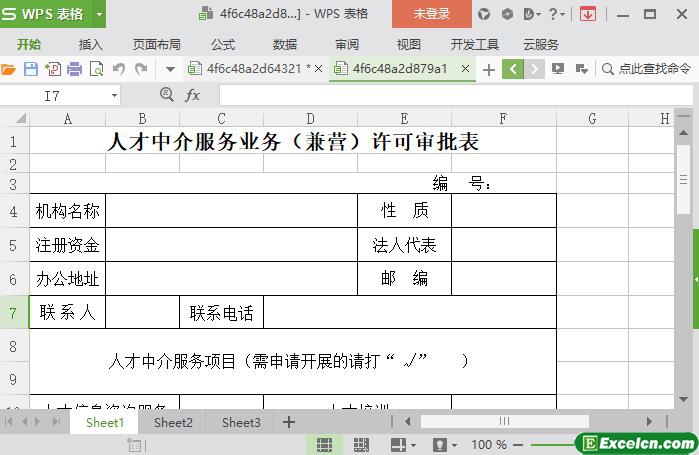Undo the last action
Viewport: 699px width, 455px height.
click(119, 69)
